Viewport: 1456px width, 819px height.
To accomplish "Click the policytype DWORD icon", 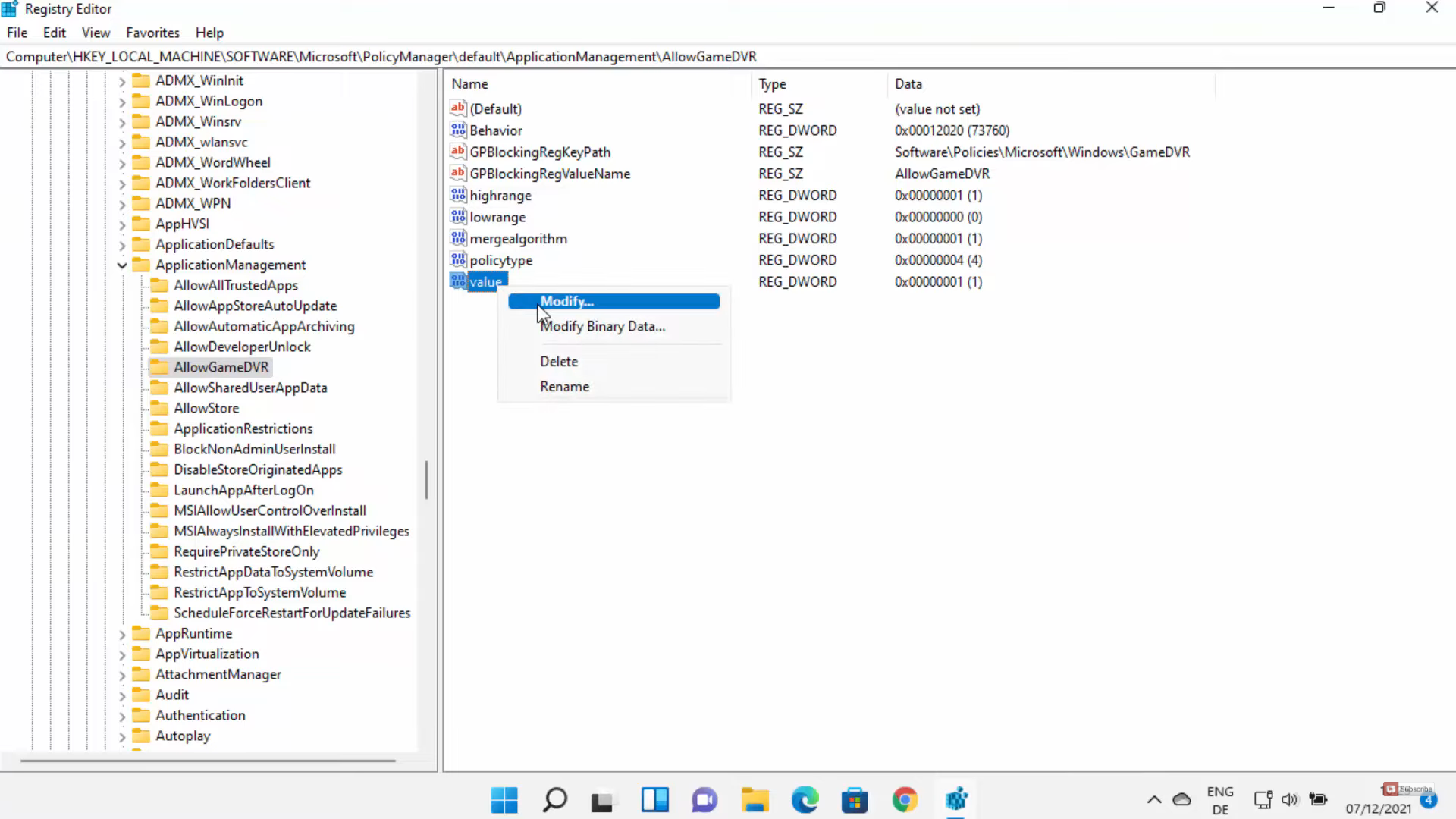I will click(458, 260).
